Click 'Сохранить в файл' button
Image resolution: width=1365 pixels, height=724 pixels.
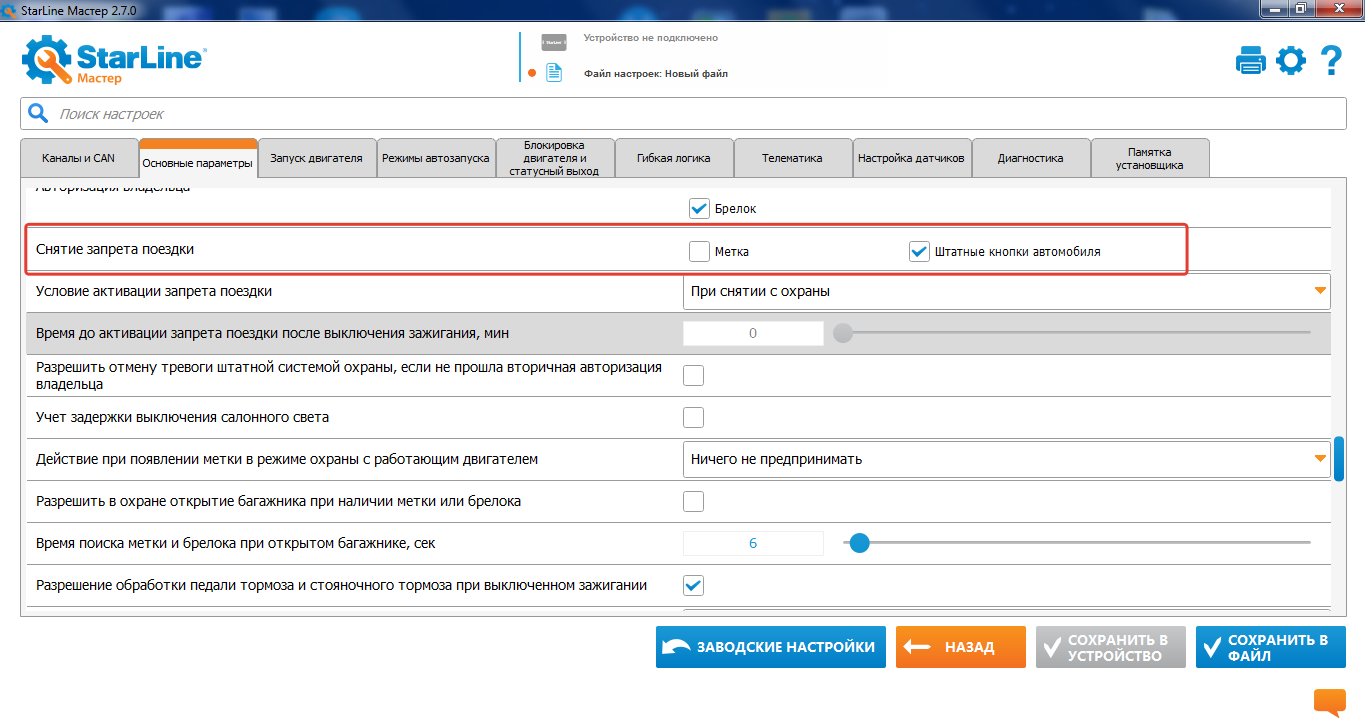click(1271, 647)
